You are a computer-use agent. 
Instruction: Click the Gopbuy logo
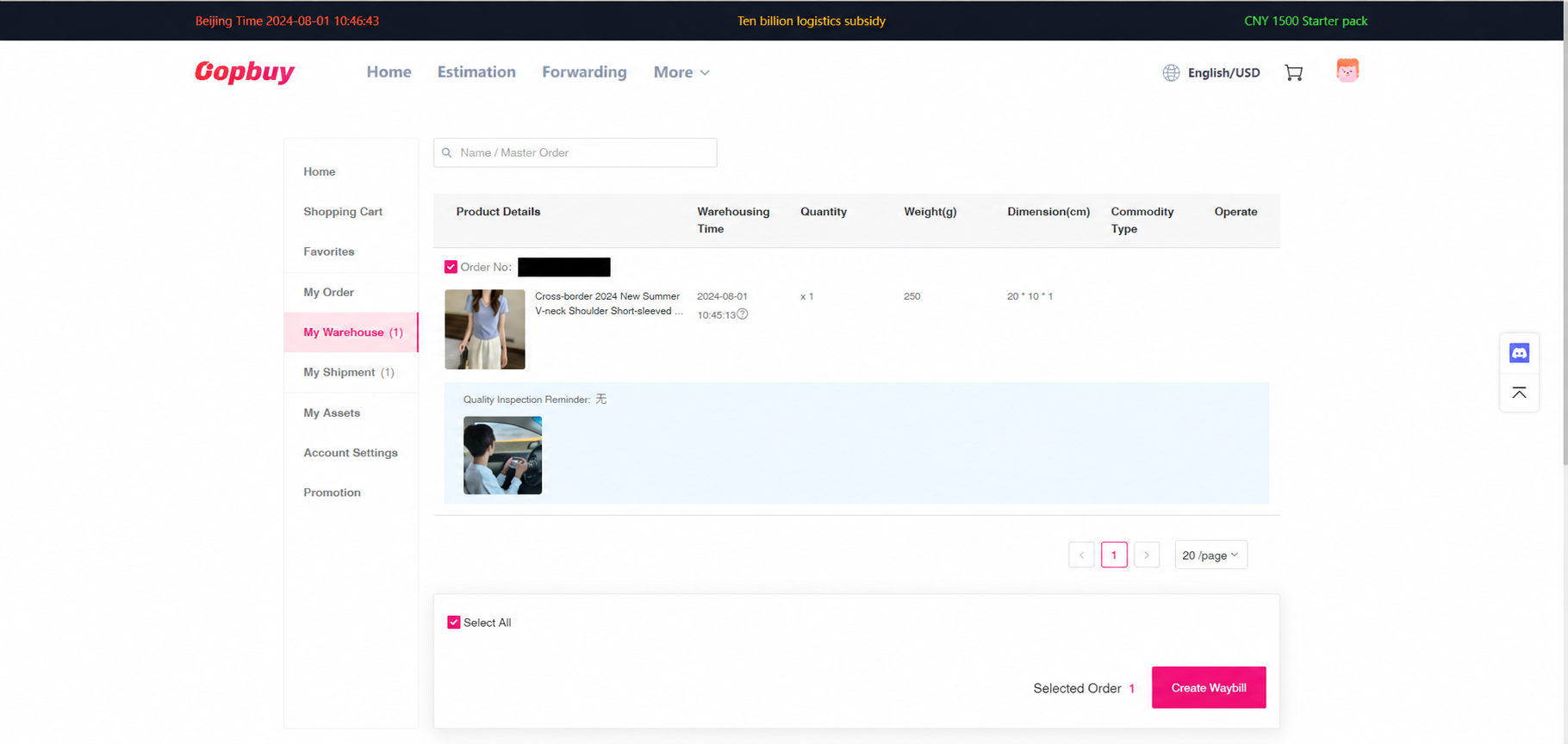tap(245, 71)
